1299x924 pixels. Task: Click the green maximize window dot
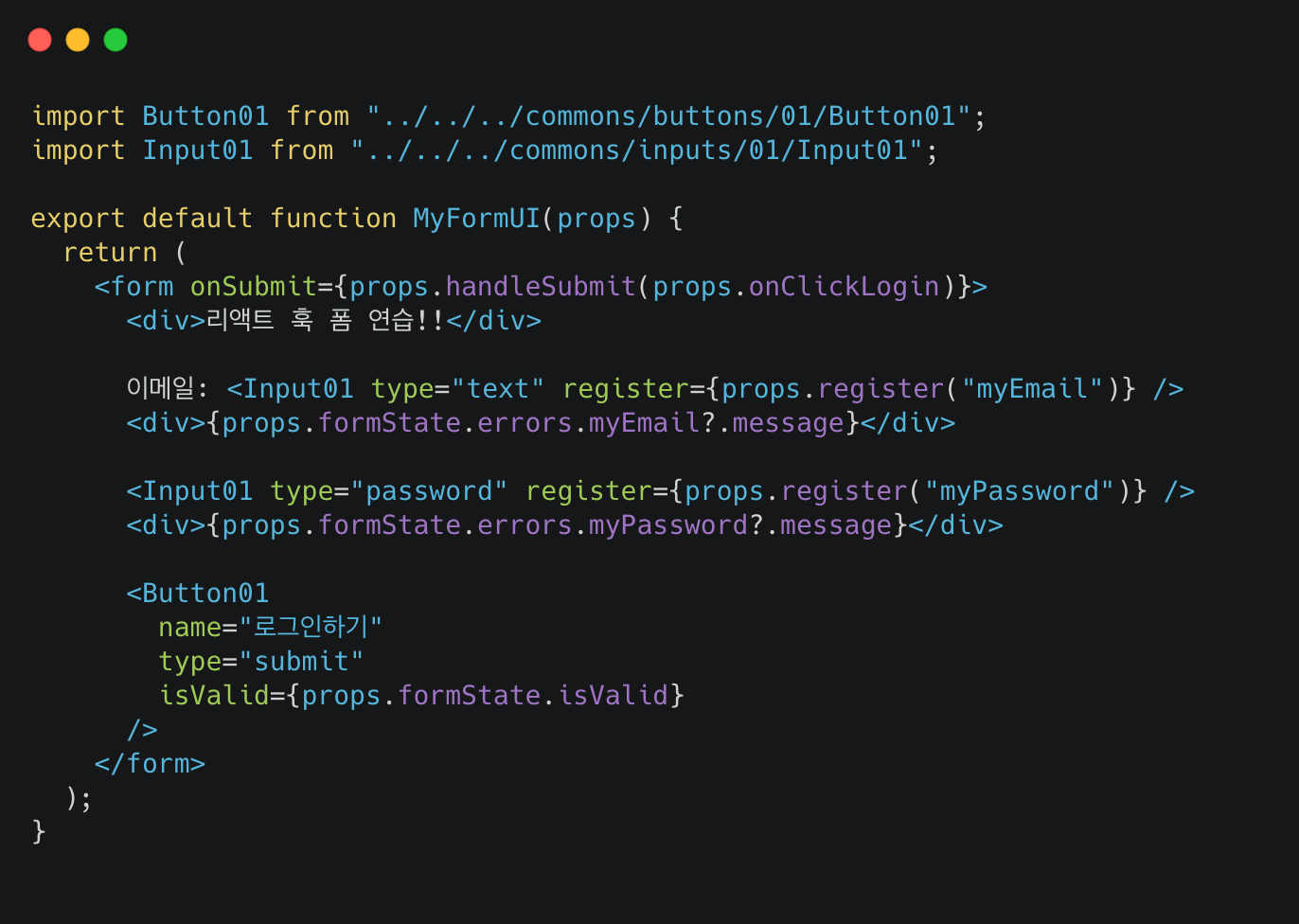click(116, 40)
